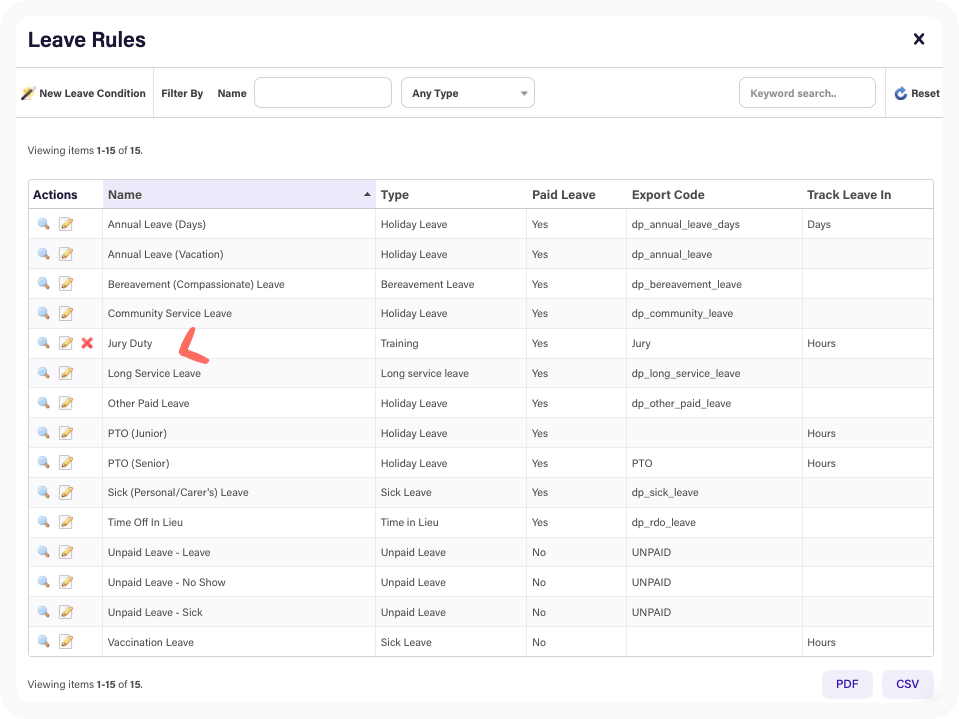
Task: Edit Unpaid Leave - Leave rule
Action: (x=66, y=552)
